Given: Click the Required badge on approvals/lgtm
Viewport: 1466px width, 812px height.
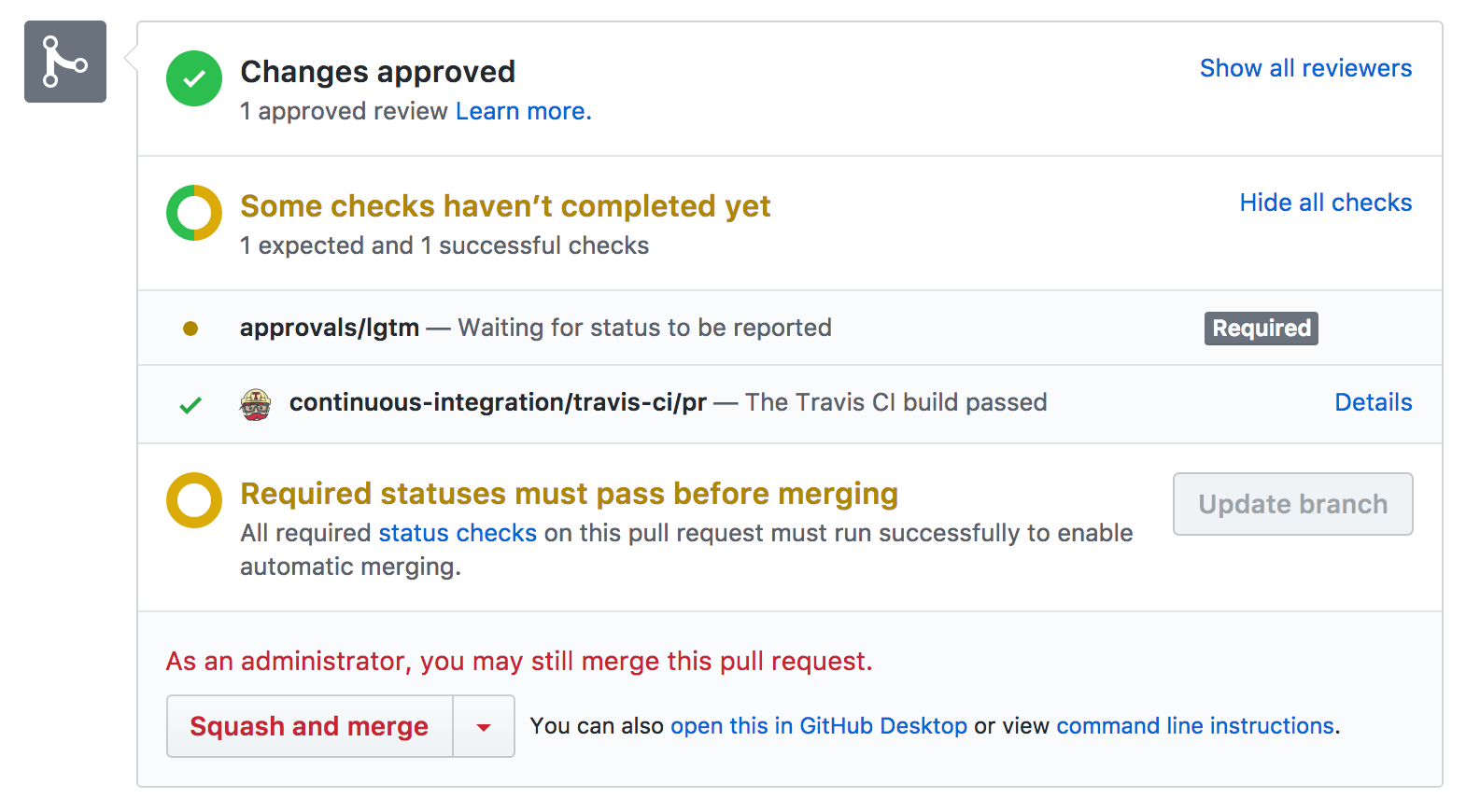Looking at the screenshot, I should (1261, 329).
